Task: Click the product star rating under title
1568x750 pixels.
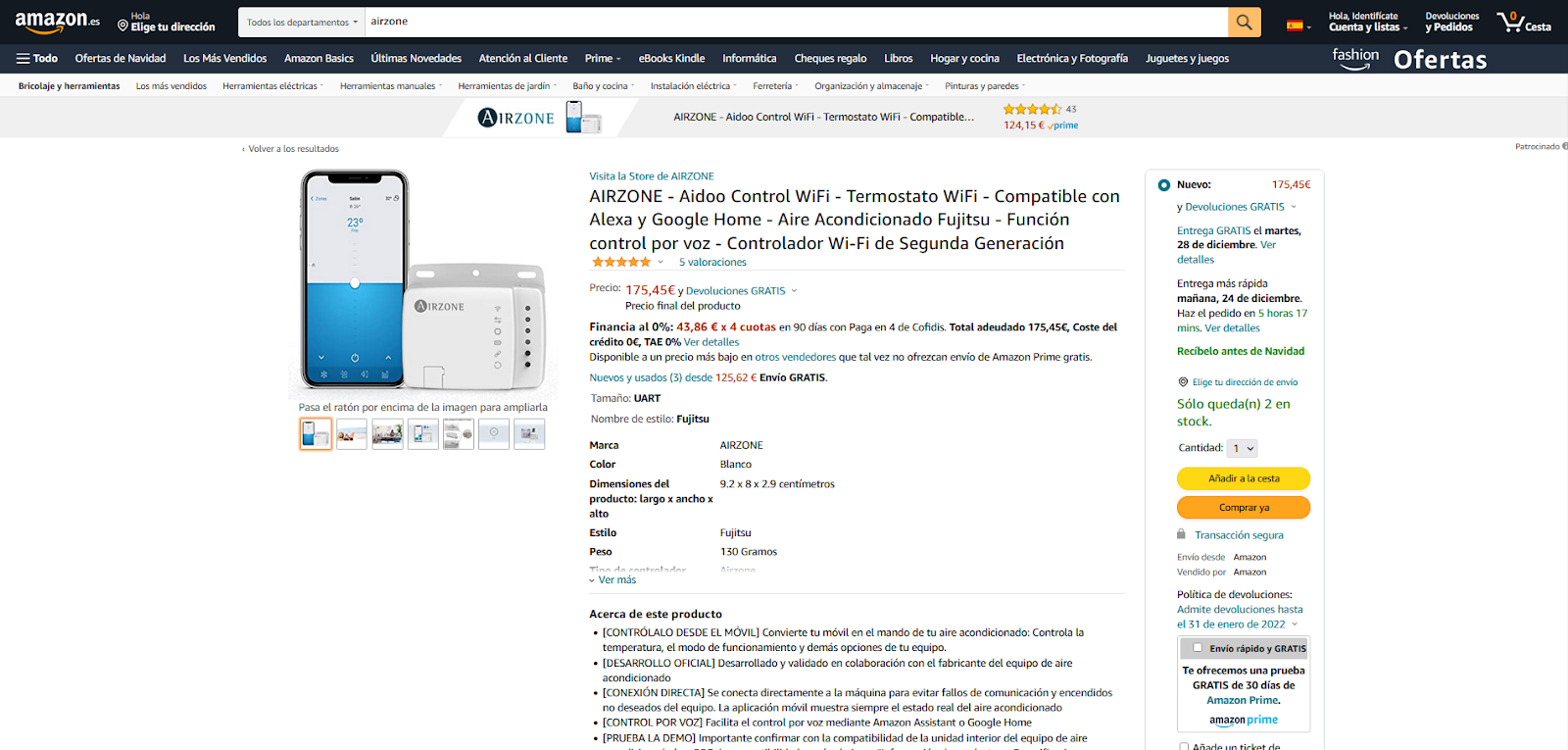Action: click(620, 262)
